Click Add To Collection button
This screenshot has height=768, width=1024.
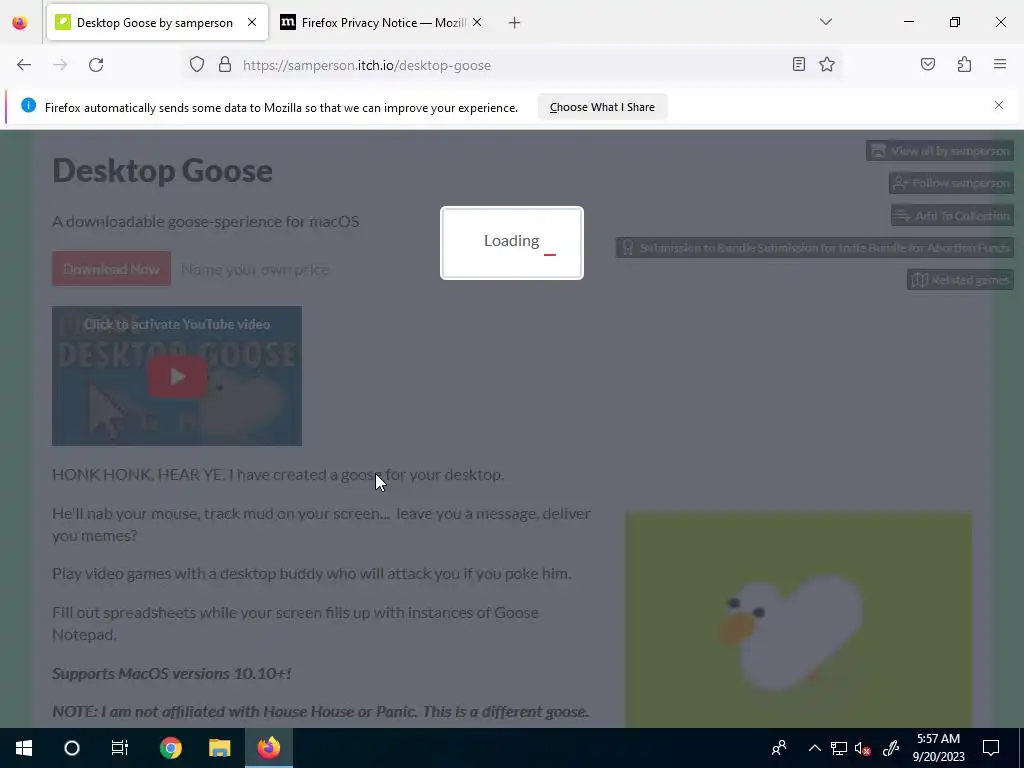coord(952,216)
